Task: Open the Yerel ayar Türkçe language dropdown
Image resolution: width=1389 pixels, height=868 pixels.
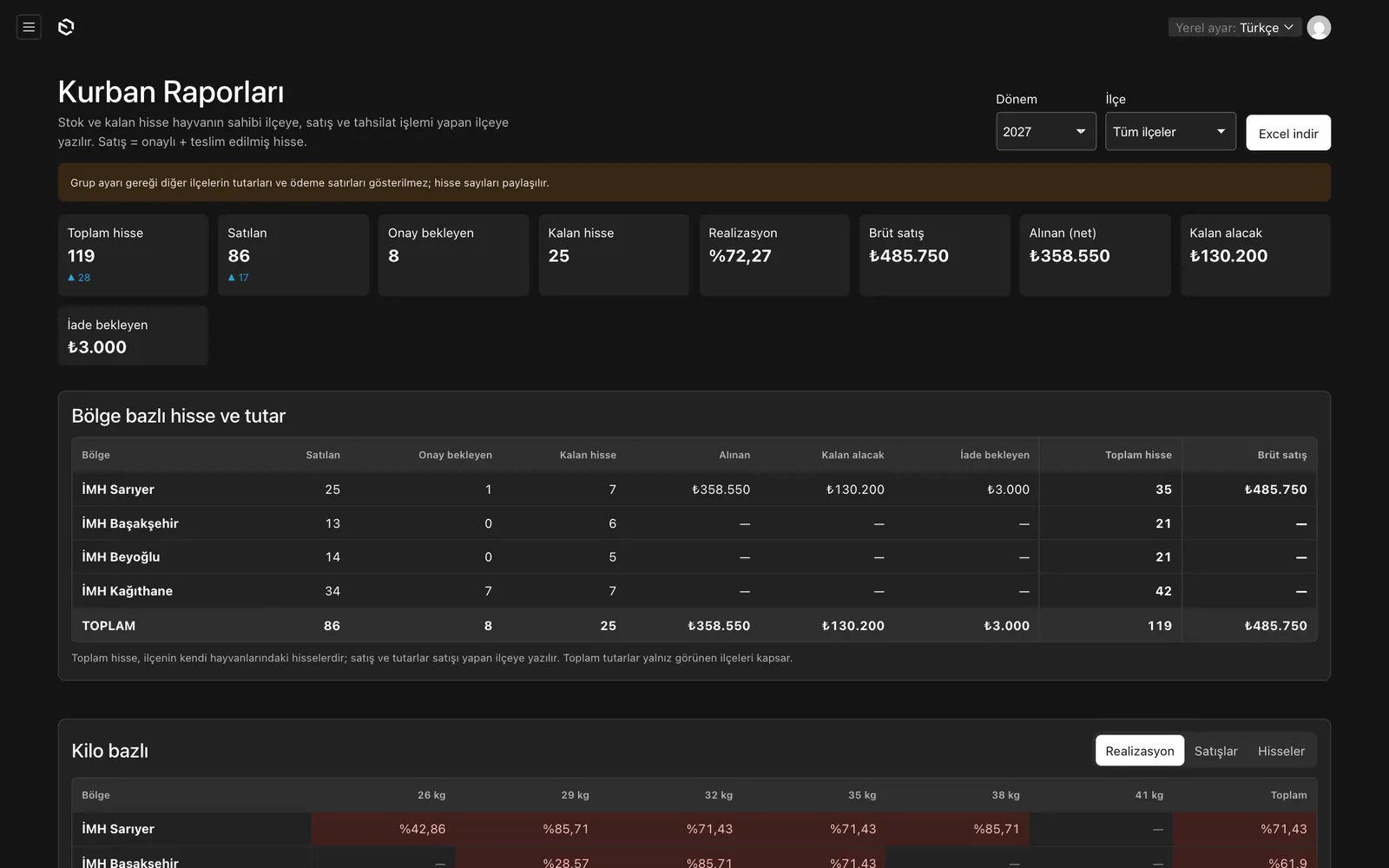Action: [x=1234, y=28]
